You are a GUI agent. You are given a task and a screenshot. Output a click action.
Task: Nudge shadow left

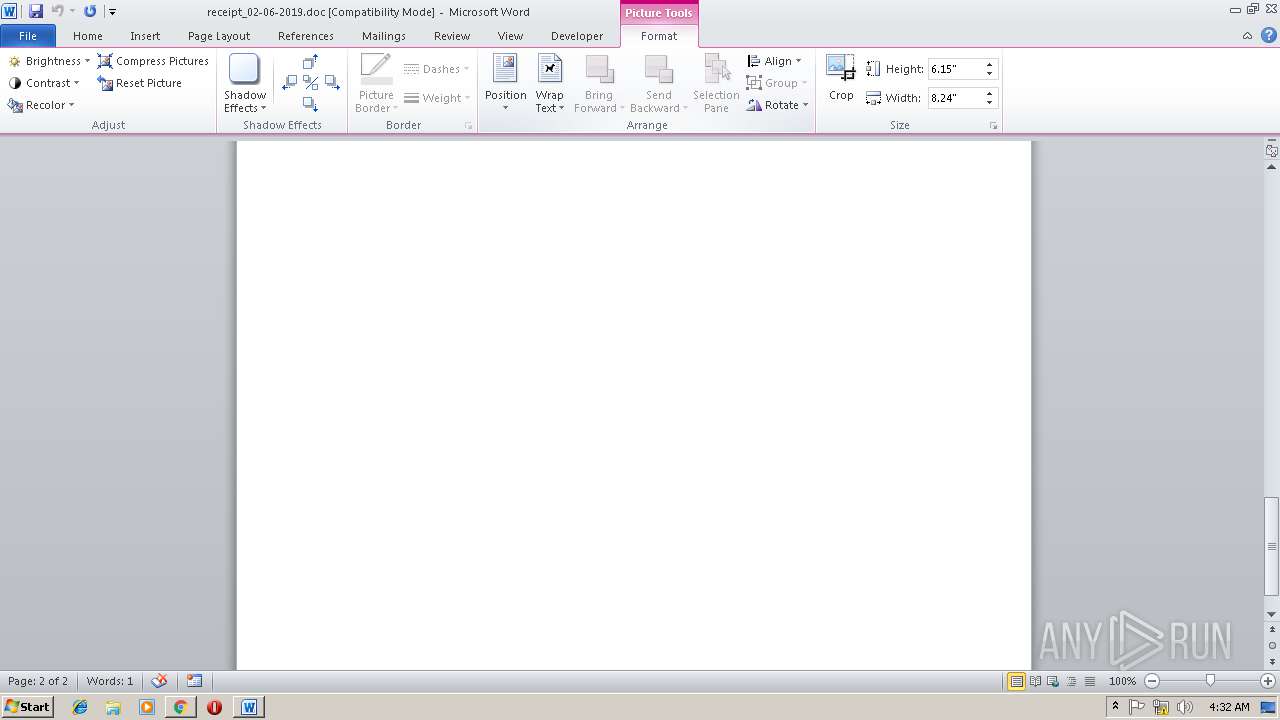290,83
